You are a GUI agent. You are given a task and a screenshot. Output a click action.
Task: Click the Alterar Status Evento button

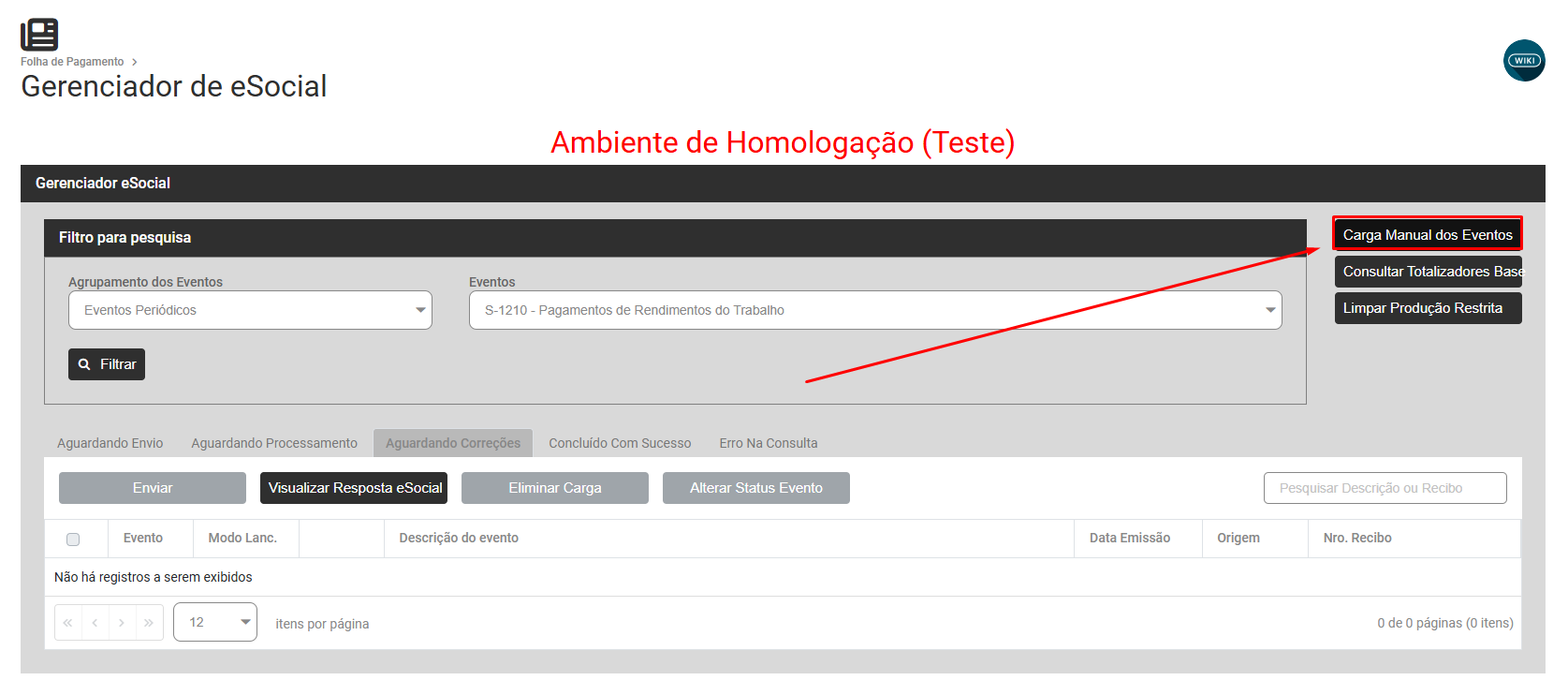coord(756,488)
